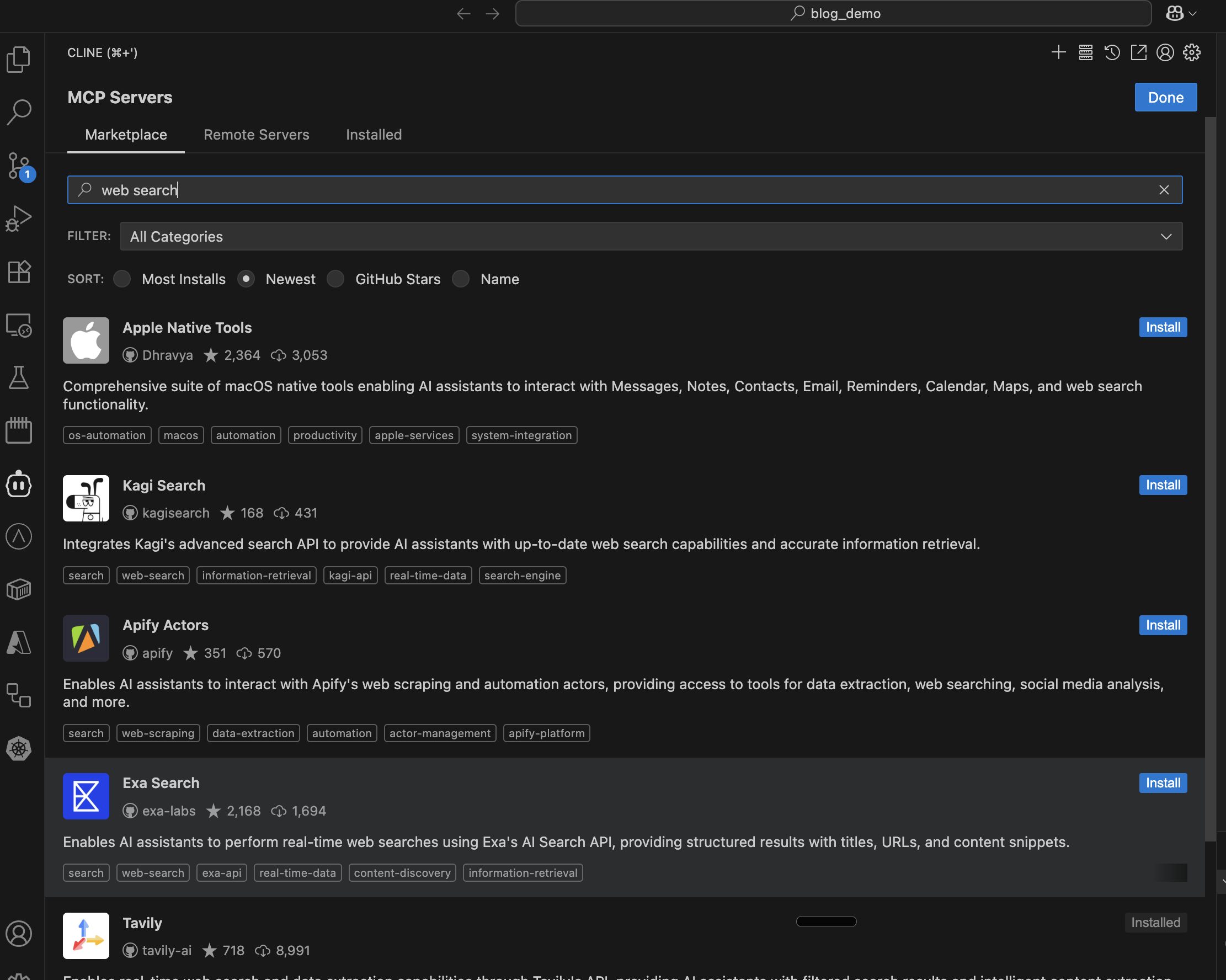This screenshot has width=1226, height=980.
Task: Click the Apify Actors title
Action: [x=166, y=625]
